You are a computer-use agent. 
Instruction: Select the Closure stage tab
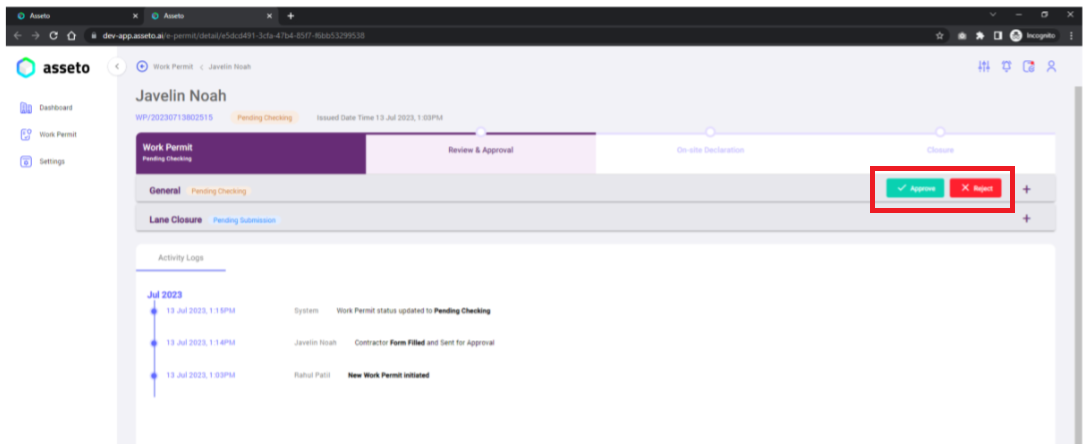tap(940, 153)
